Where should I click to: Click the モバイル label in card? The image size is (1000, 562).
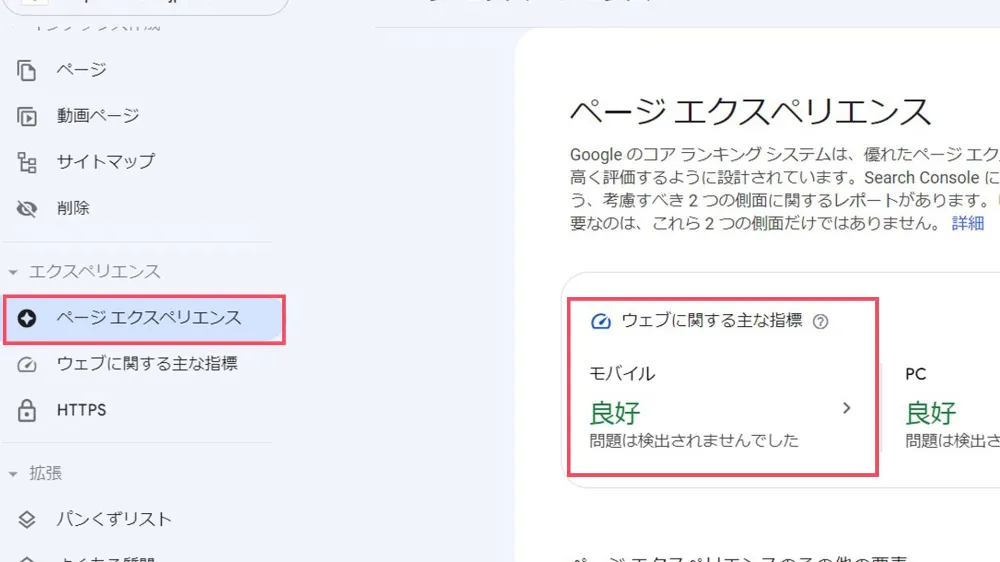[x=622, y=374]
